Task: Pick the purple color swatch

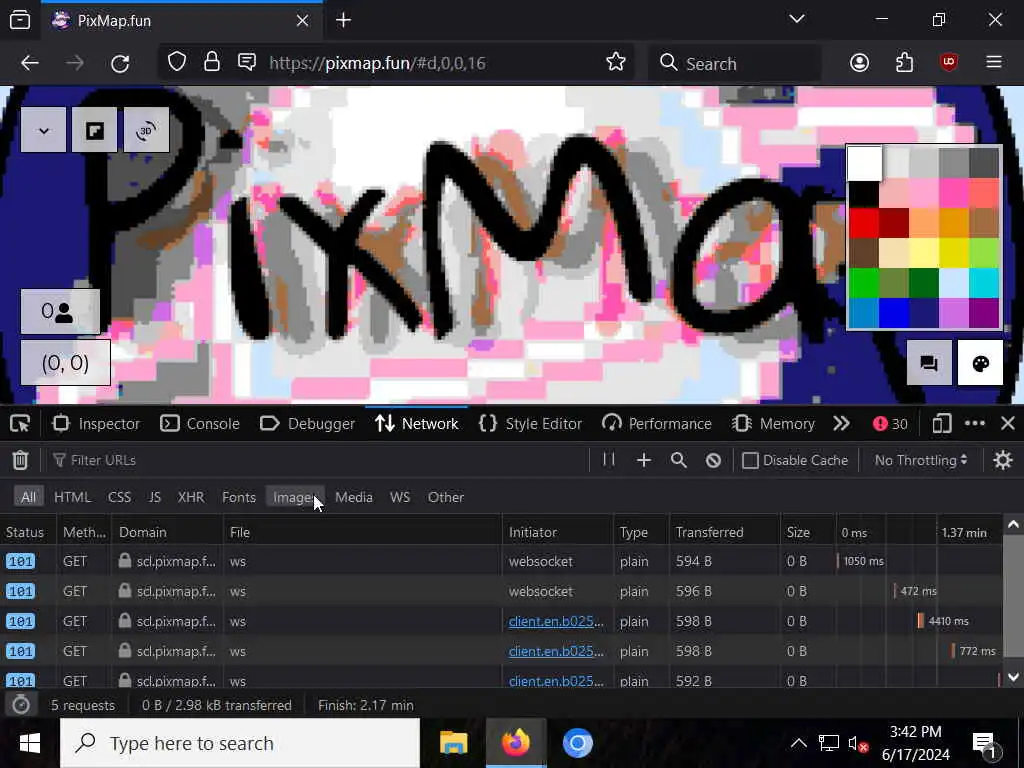Action: (984, 313)
